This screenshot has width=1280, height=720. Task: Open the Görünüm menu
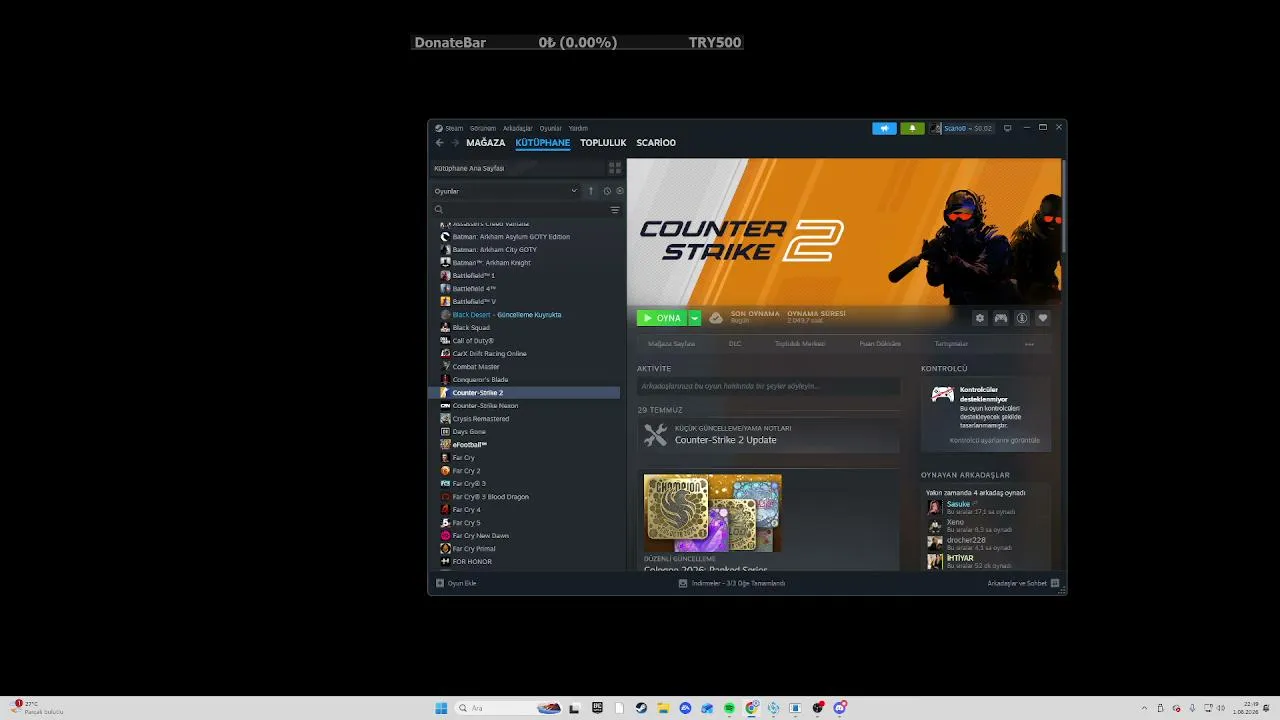483,128
